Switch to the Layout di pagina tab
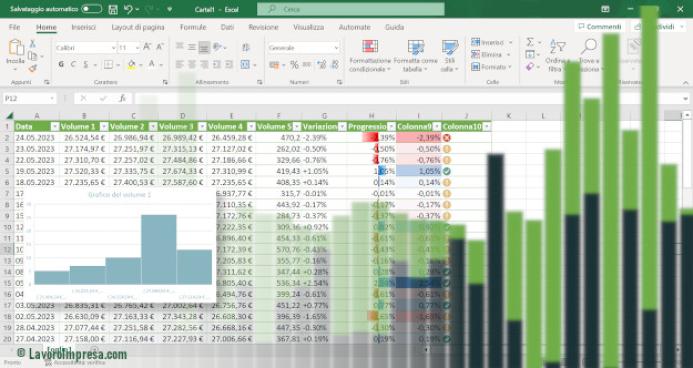The height and width of the screenshot is (368, 693). click(138, 27)
